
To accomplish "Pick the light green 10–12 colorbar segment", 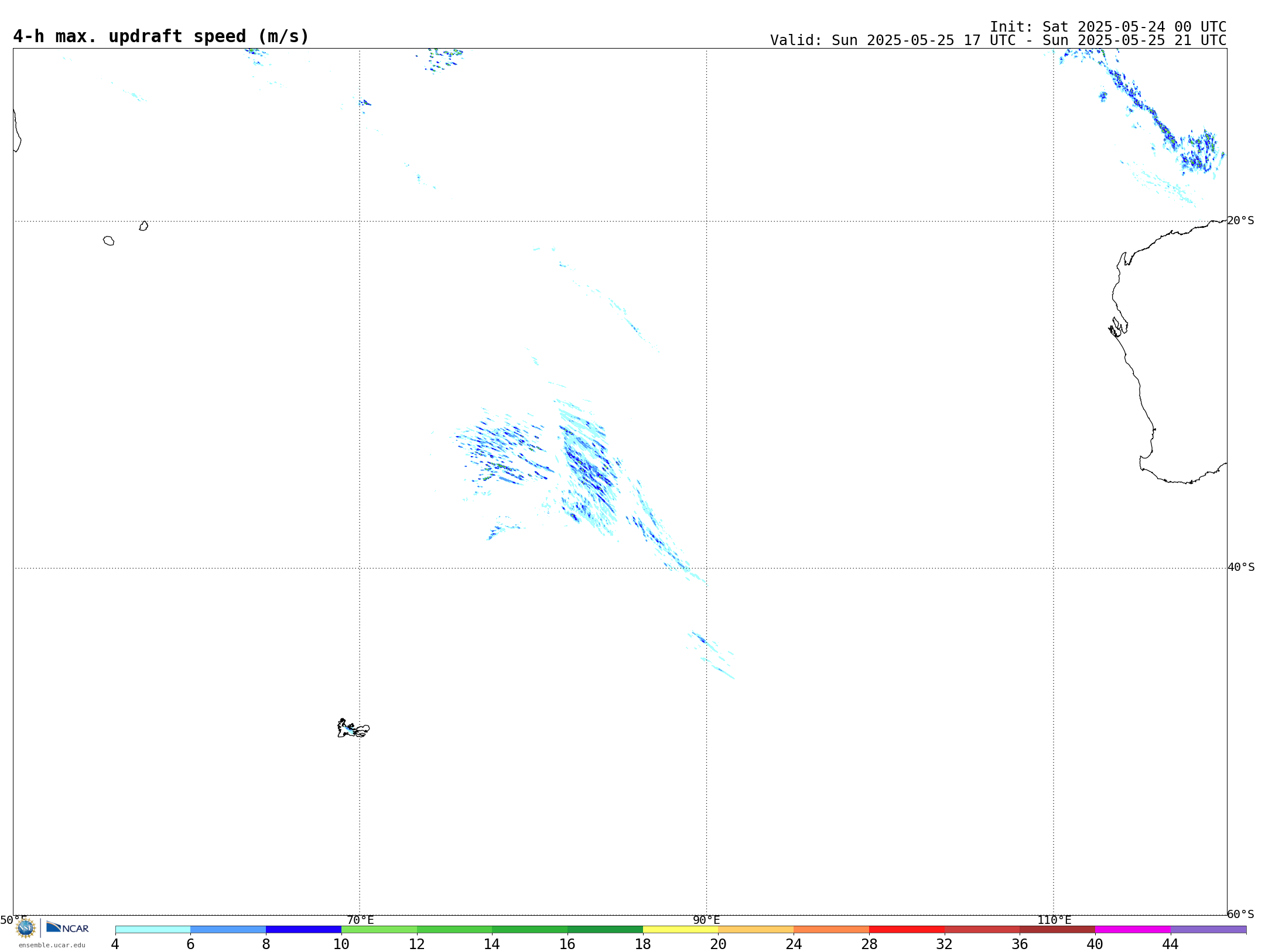I will (379, 930).
